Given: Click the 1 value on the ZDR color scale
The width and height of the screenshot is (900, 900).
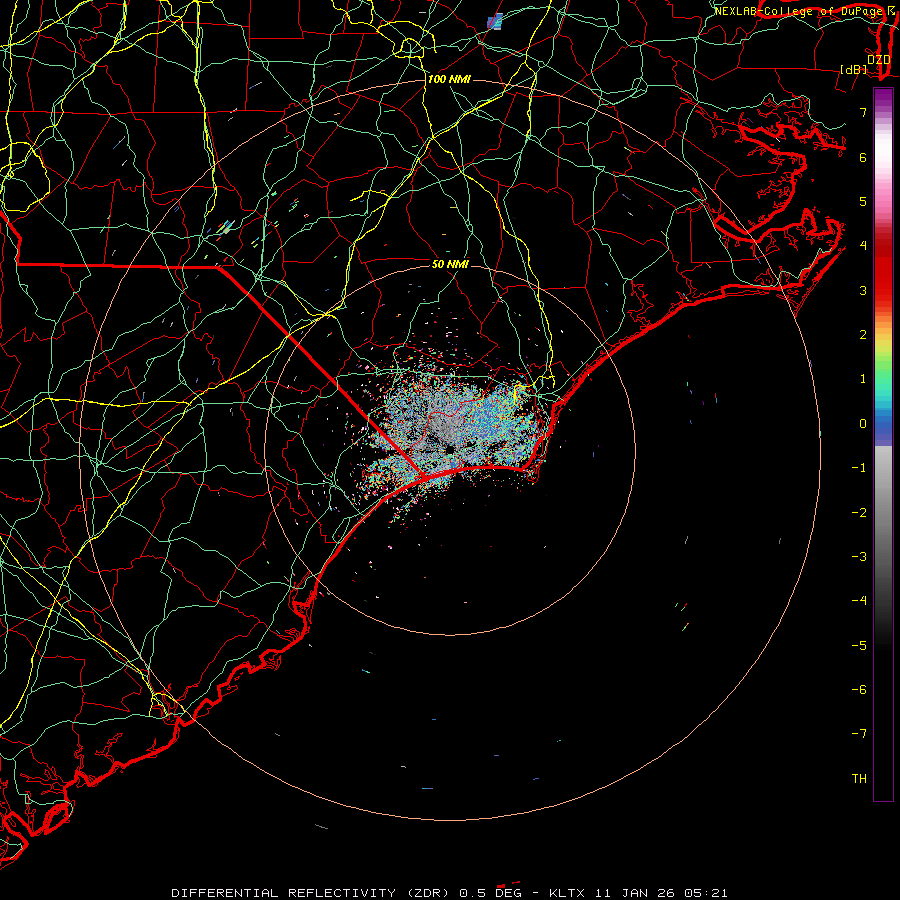Looking at the screenshot, I should point(863,379).
